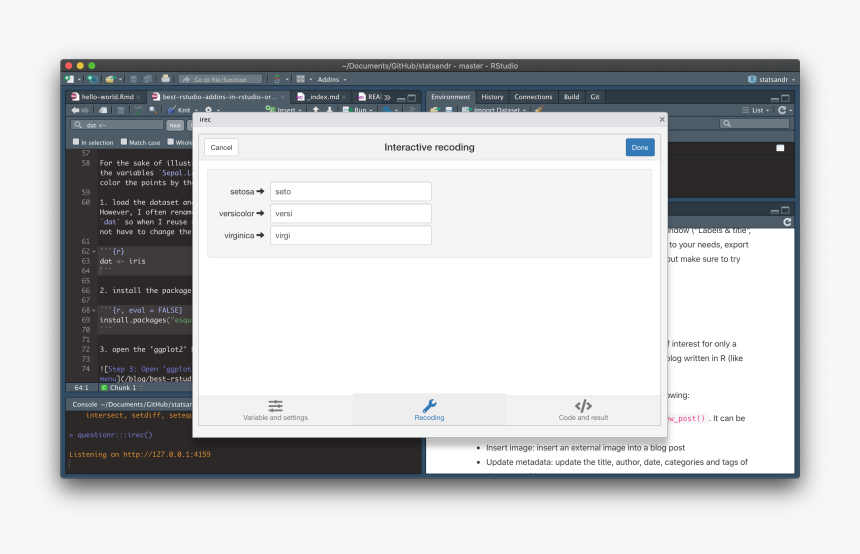Open the History tab
860x554 pixels.
(x=492, y=97)
